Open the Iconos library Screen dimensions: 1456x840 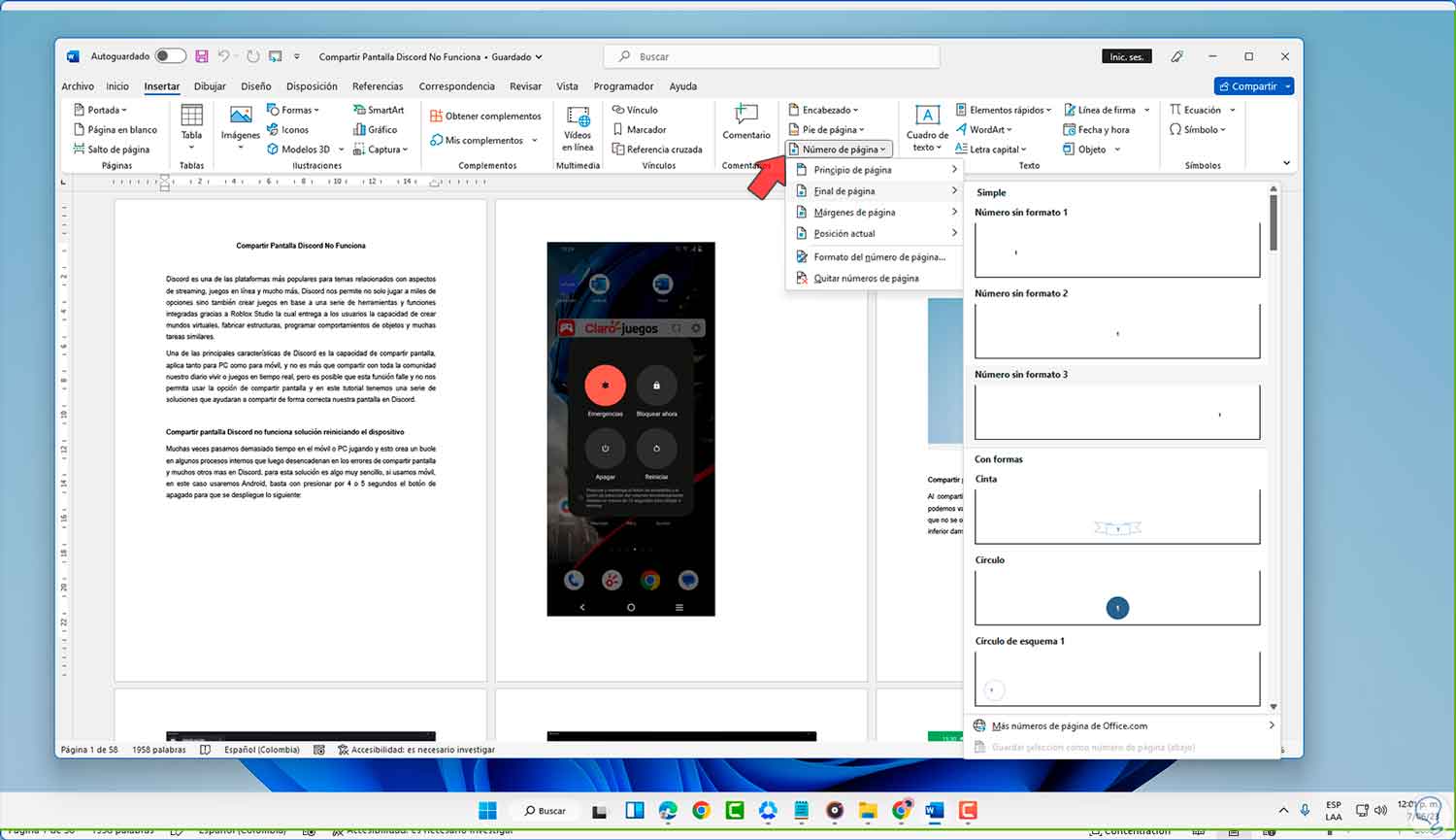(x=288, y=129)
